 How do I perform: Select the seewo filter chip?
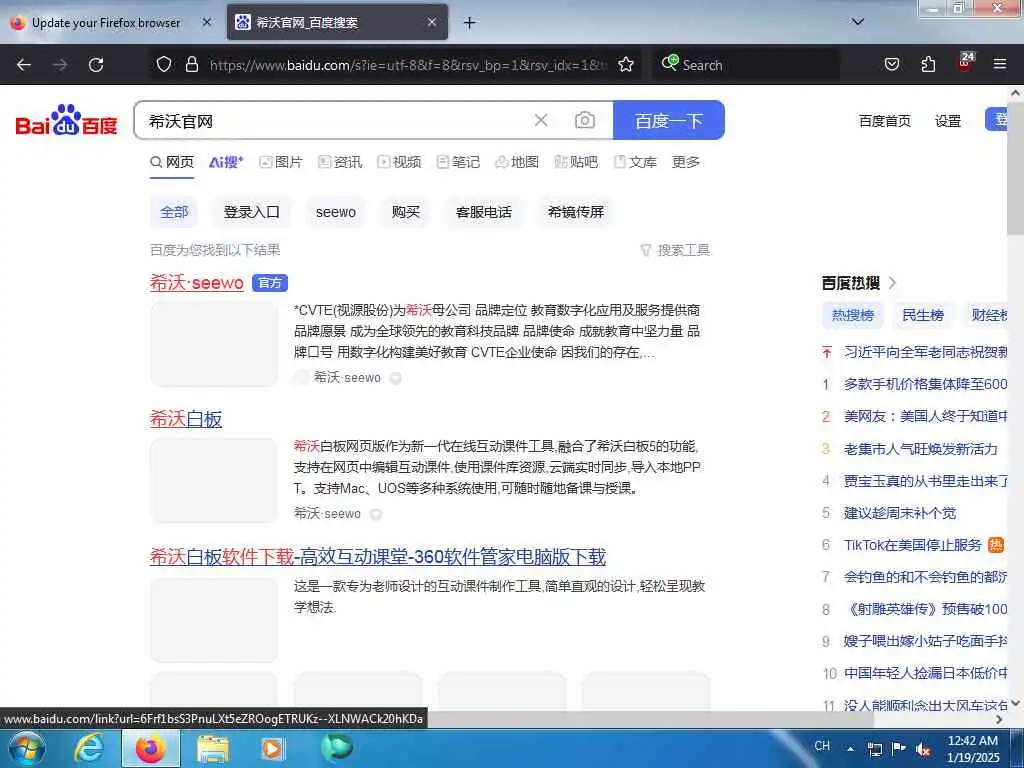click(x=336, y=212)
